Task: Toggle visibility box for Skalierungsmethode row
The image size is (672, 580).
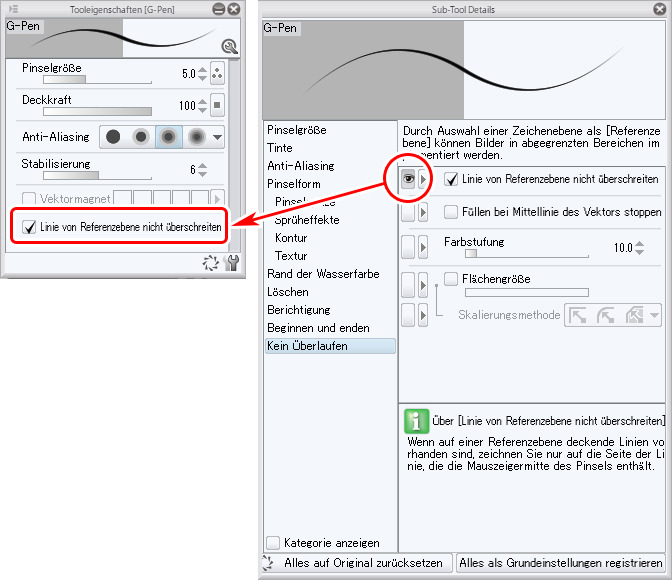Action: pyautogui.click(x=408, y=315)
